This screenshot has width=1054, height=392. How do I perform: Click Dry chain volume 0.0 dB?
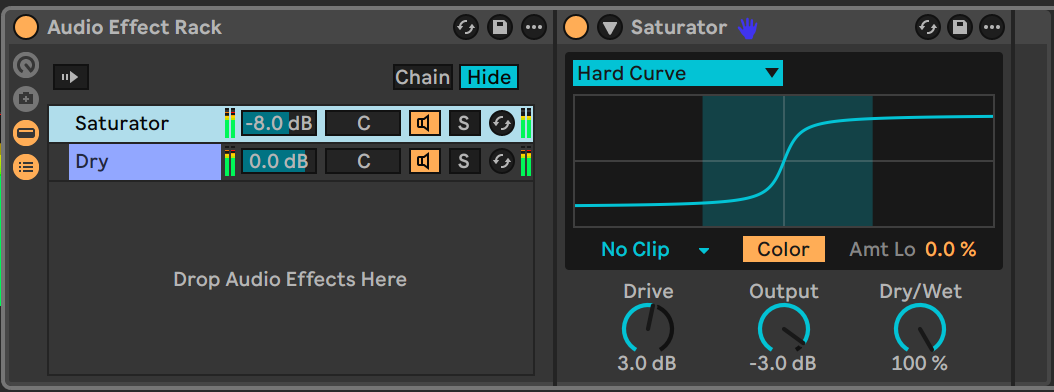[x=279, y=161]
